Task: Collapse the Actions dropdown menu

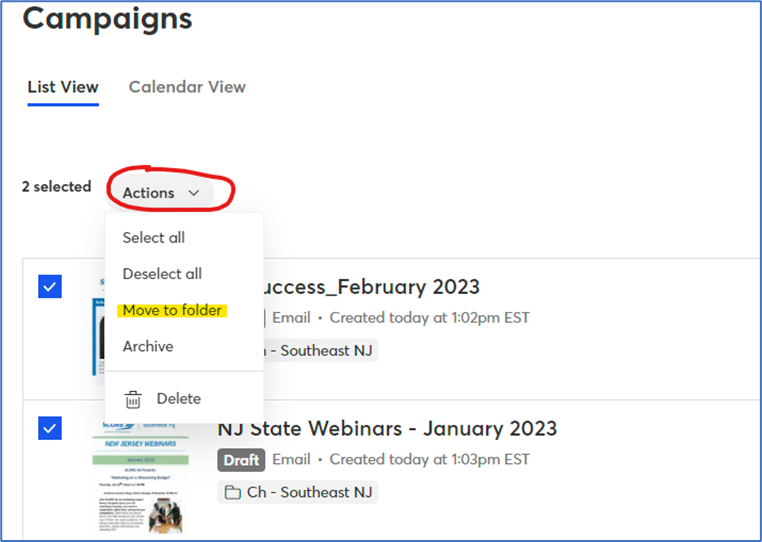Action: point(161,193)
